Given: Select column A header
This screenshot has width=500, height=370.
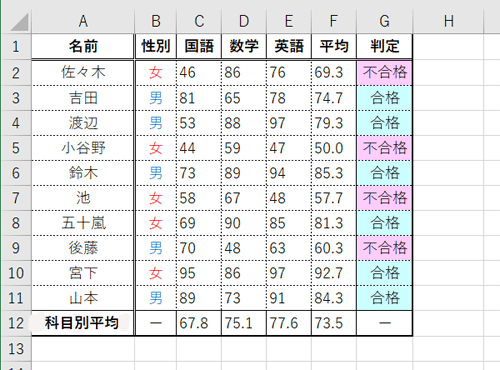Looking at the screenshot, I should 83,22.
